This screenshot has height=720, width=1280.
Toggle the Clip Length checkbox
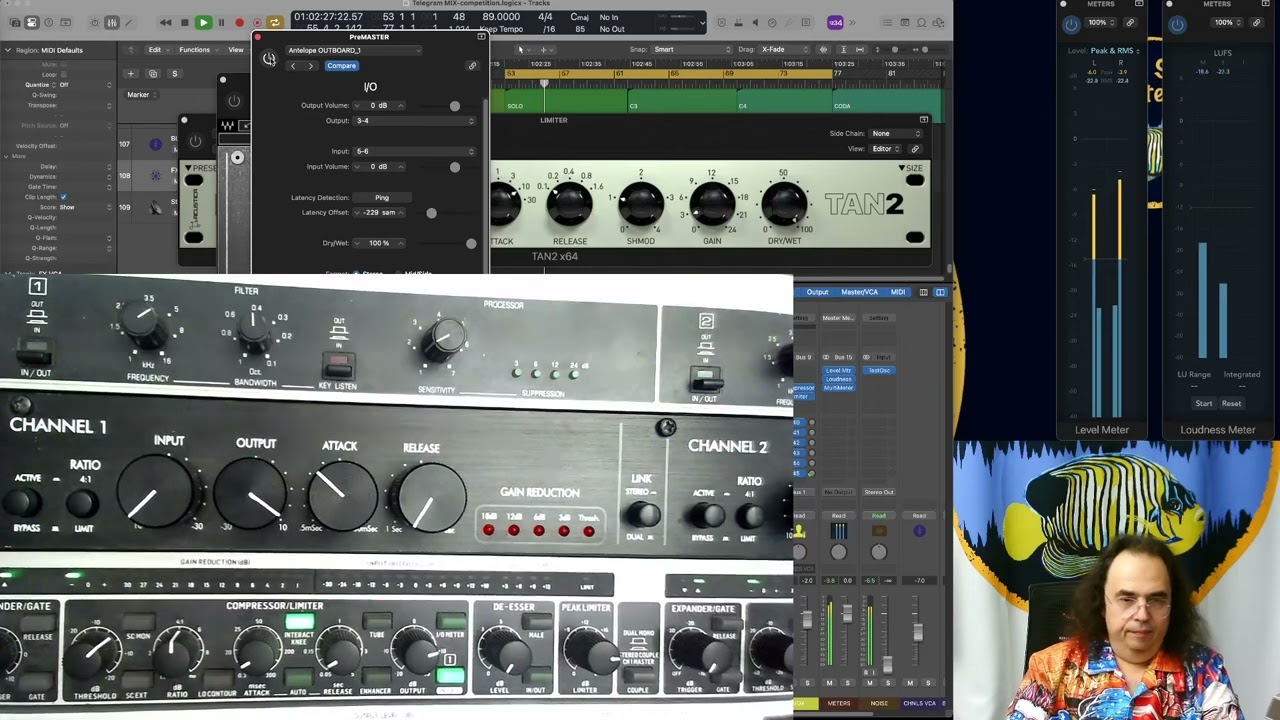click(x=63, y=197)
